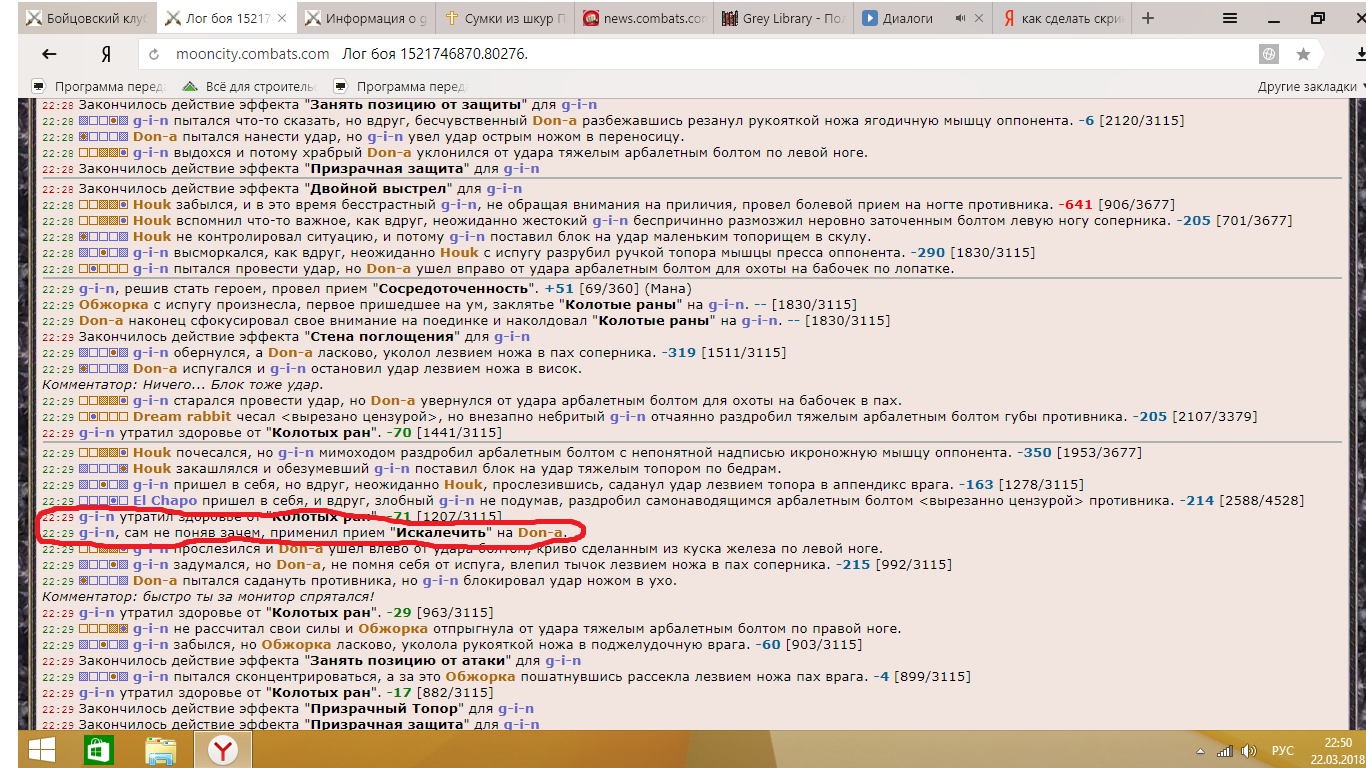Open the Yandex Browser hamburger menu
The height and width of the screenshot is (768, 1366).
point(1232,18)
